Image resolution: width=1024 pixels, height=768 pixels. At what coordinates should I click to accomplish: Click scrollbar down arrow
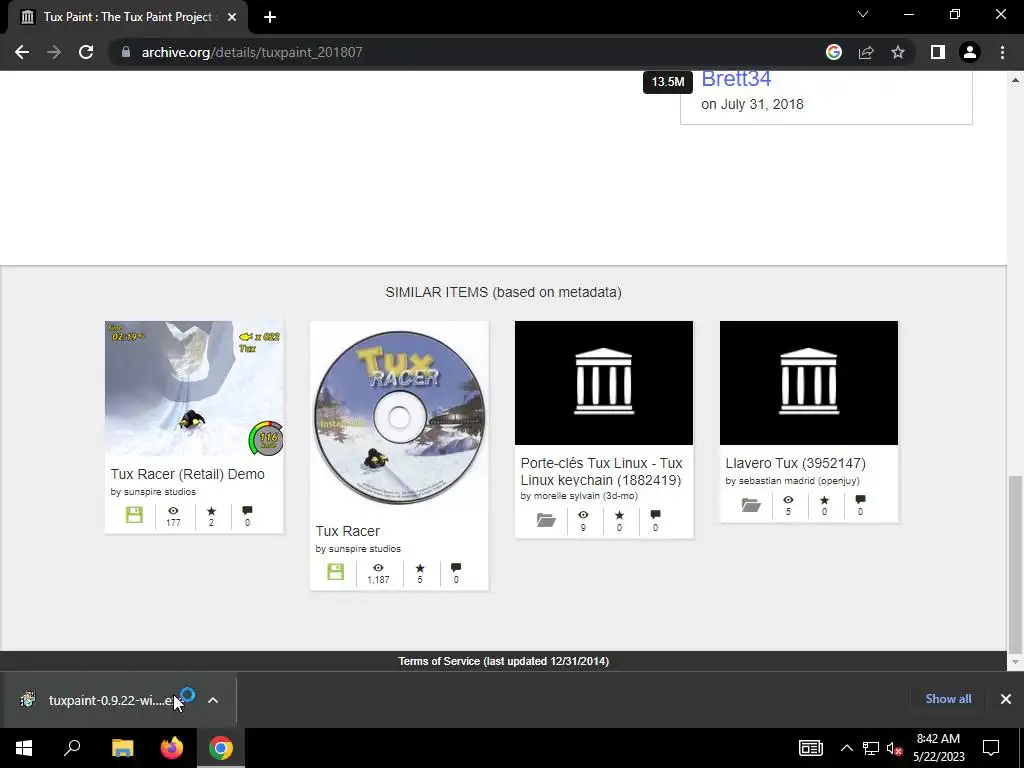point(1015,662)
